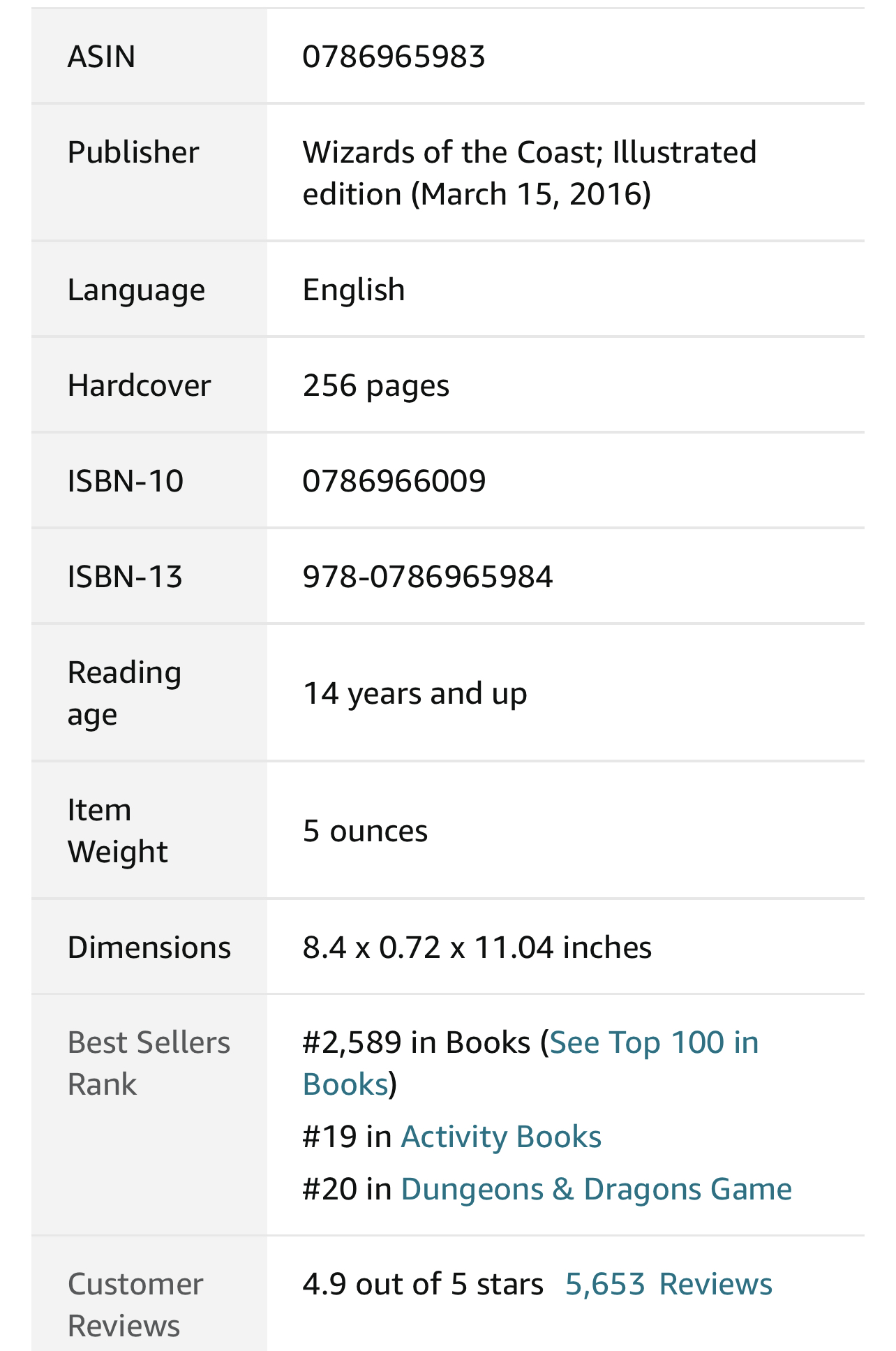Open the Activity Books category link
The image size is (896, 1351).
coord(500,1137)
